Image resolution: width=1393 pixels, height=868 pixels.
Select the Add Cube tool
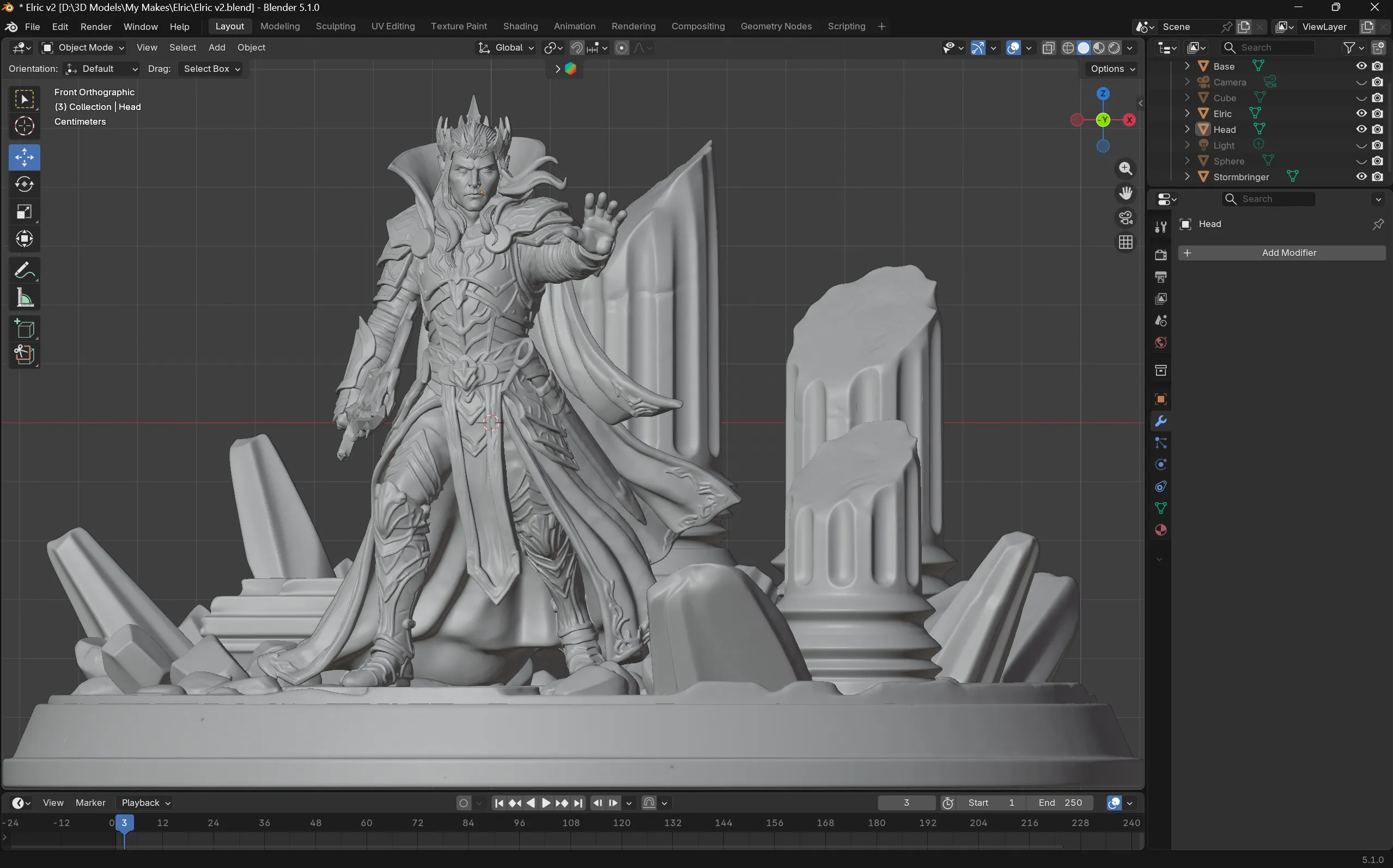click(x=24, y=329)
